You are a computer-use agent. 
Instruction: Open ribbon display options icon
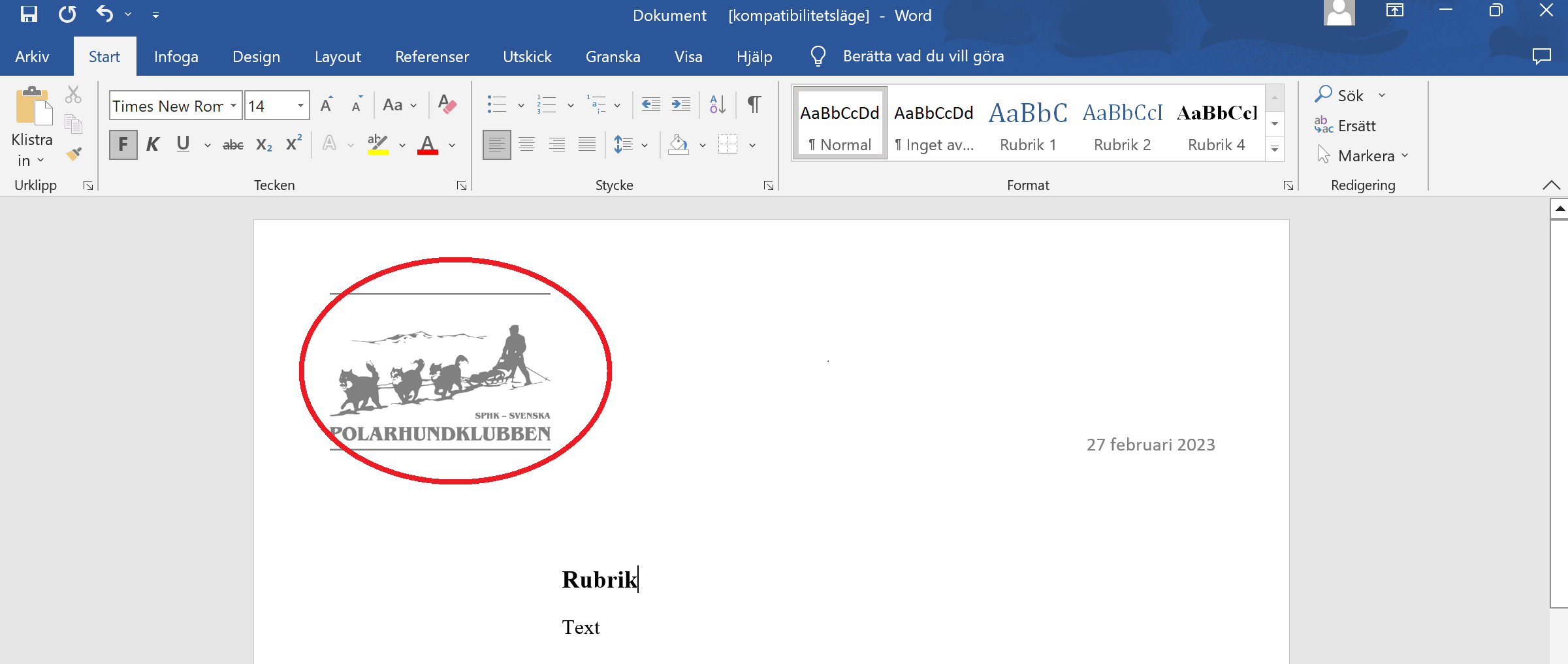coord(1395,10)
